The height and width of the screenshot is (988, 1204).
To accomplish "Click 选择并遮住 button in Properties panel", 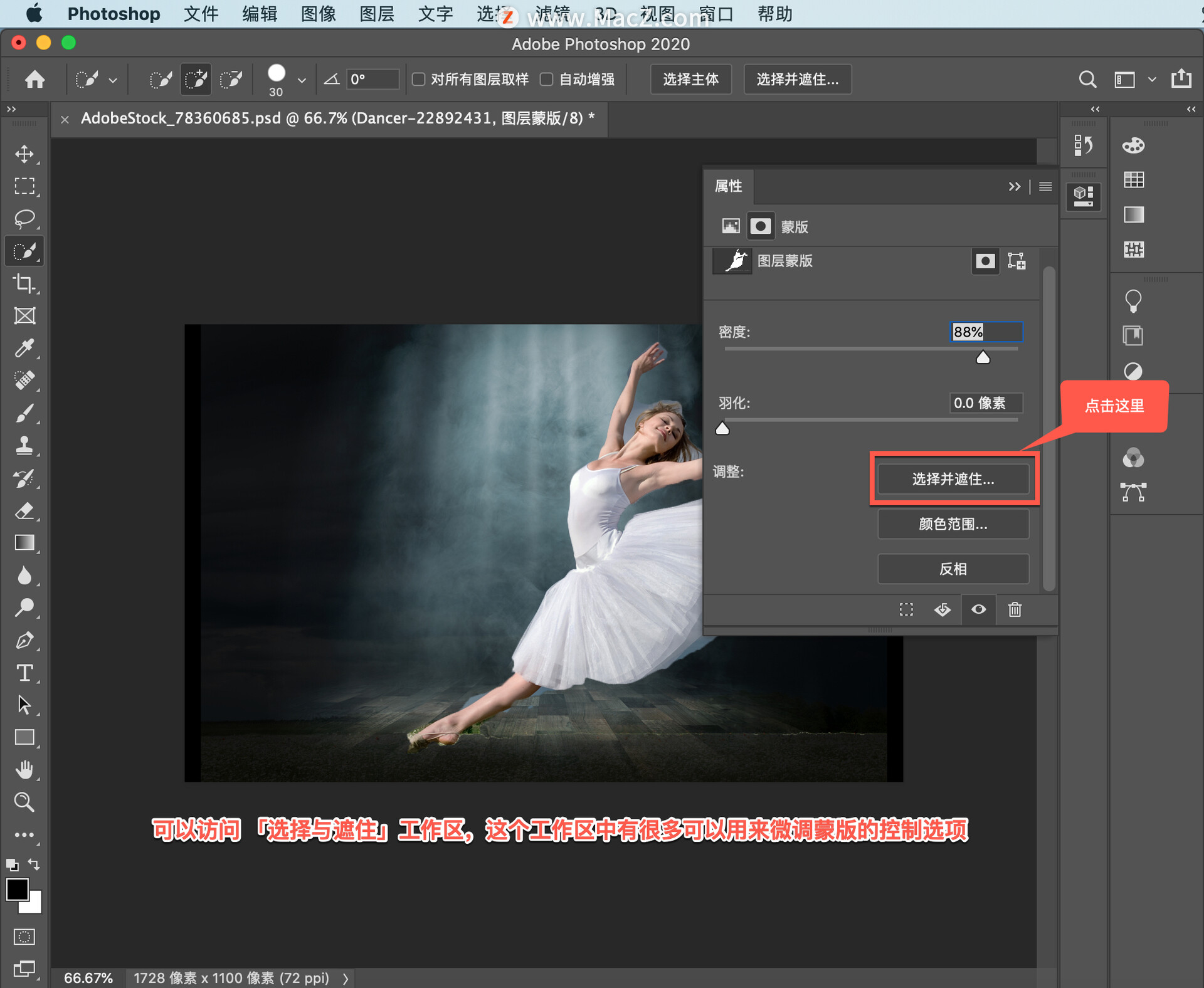I will click(x=952, y=477).
